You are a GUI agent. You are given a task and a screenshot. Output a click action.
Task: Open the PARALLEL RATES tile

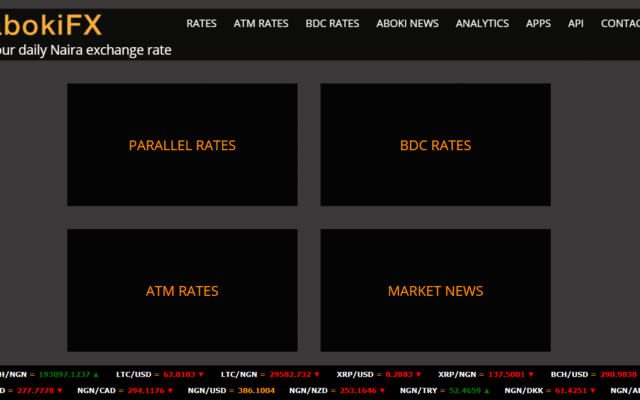182,145
